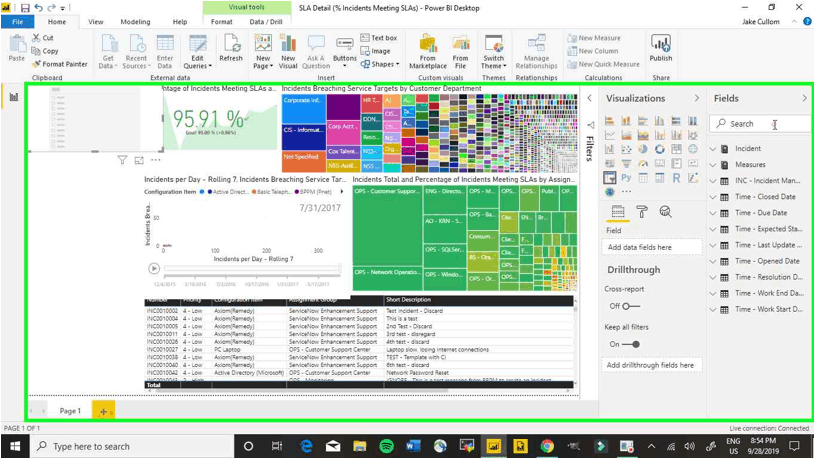Viewport: 815px width, 459px height.
Task: Expand the Incident table in Fields
Action: [x=713, y=149]
